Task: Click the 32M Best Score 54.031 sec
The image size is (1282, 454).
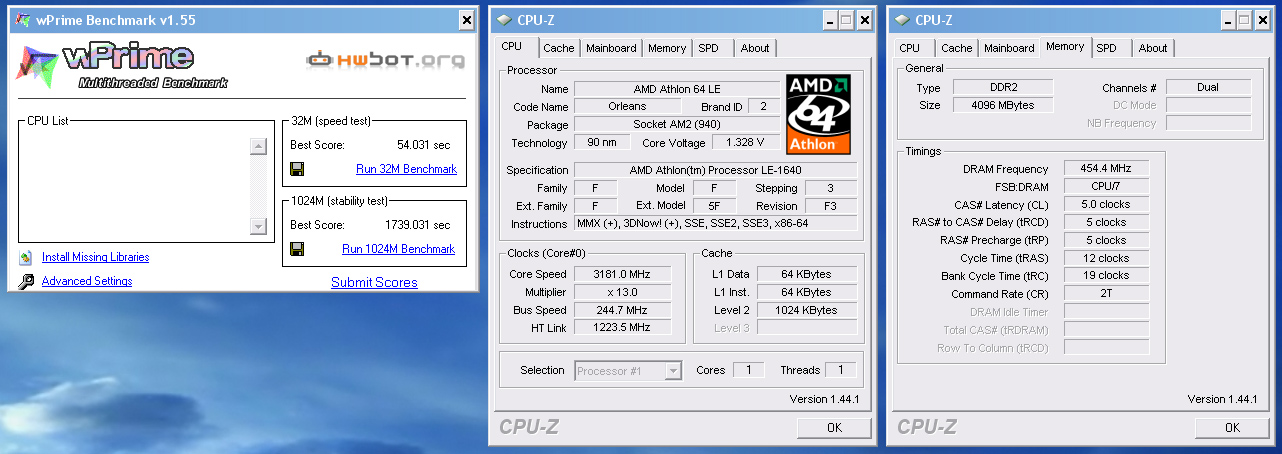Action: click(x=424, y=144)
